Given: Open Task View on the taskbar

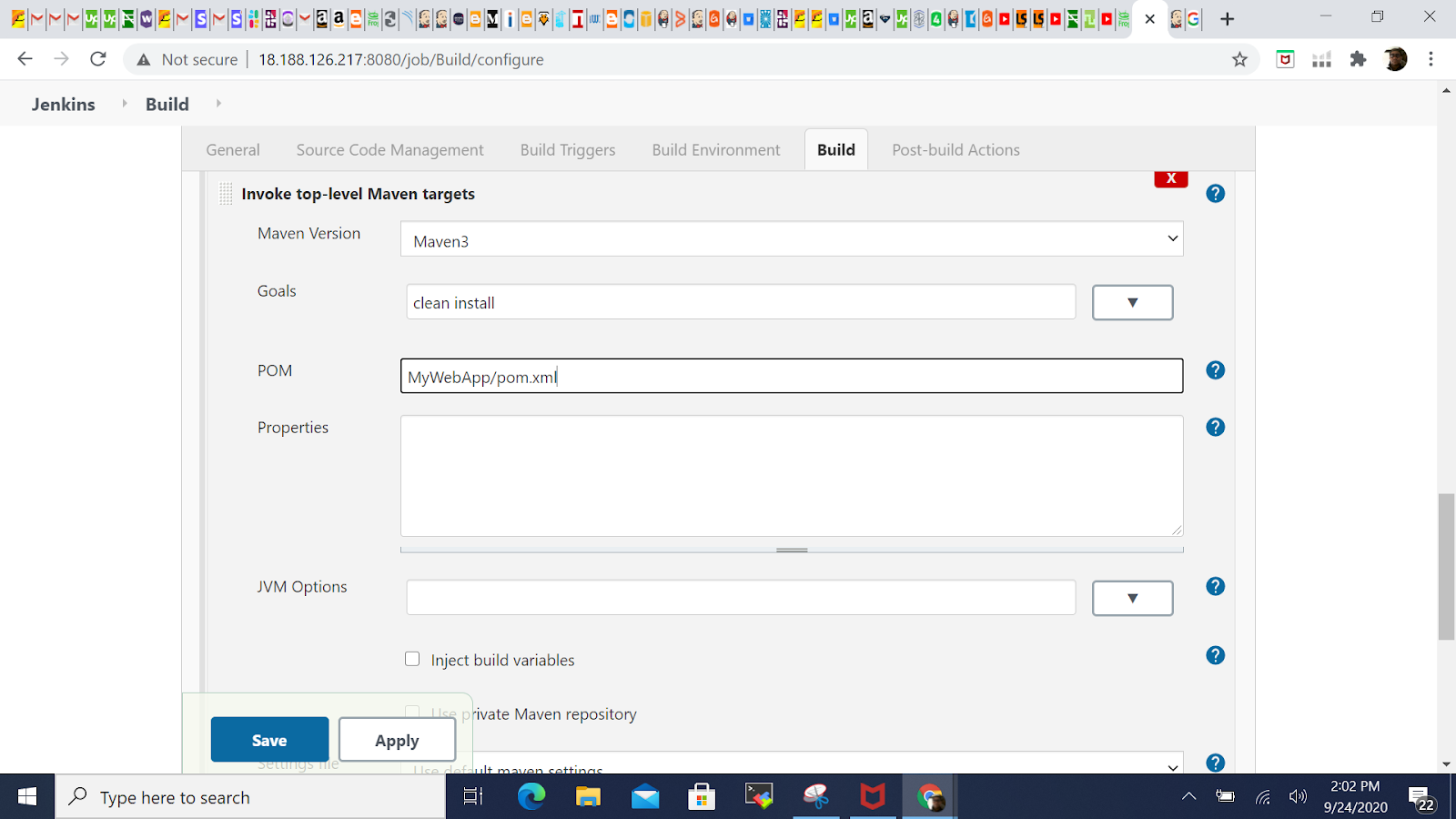Looking at the screenshot, I should tap(473, 797).
